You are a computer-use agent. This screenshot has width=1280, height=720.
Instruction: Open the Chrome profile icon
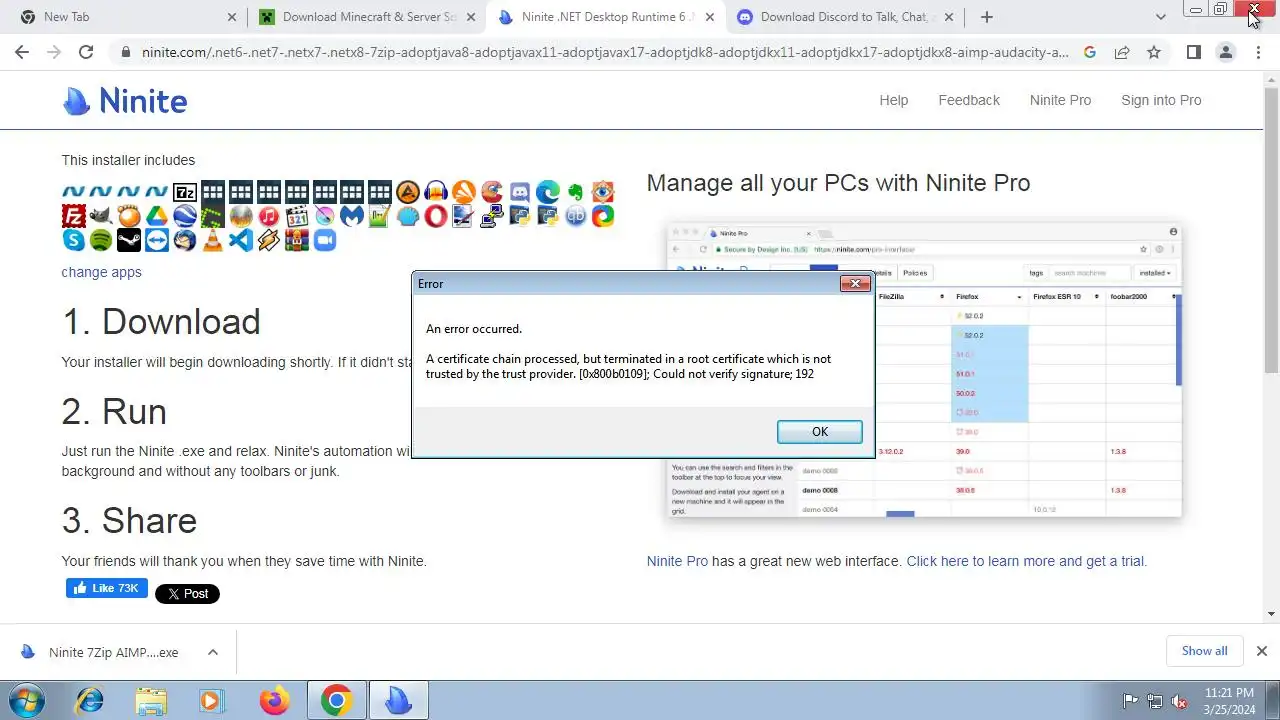click(1225, 52)
